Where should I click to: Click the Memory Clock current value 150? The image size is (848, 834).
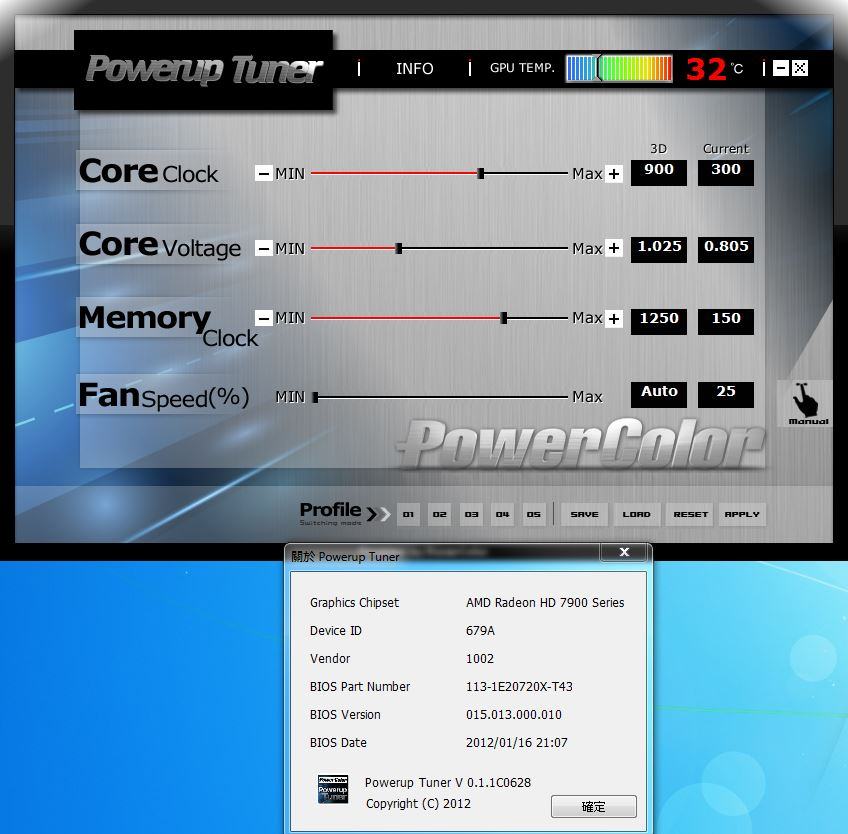[726, 321]
